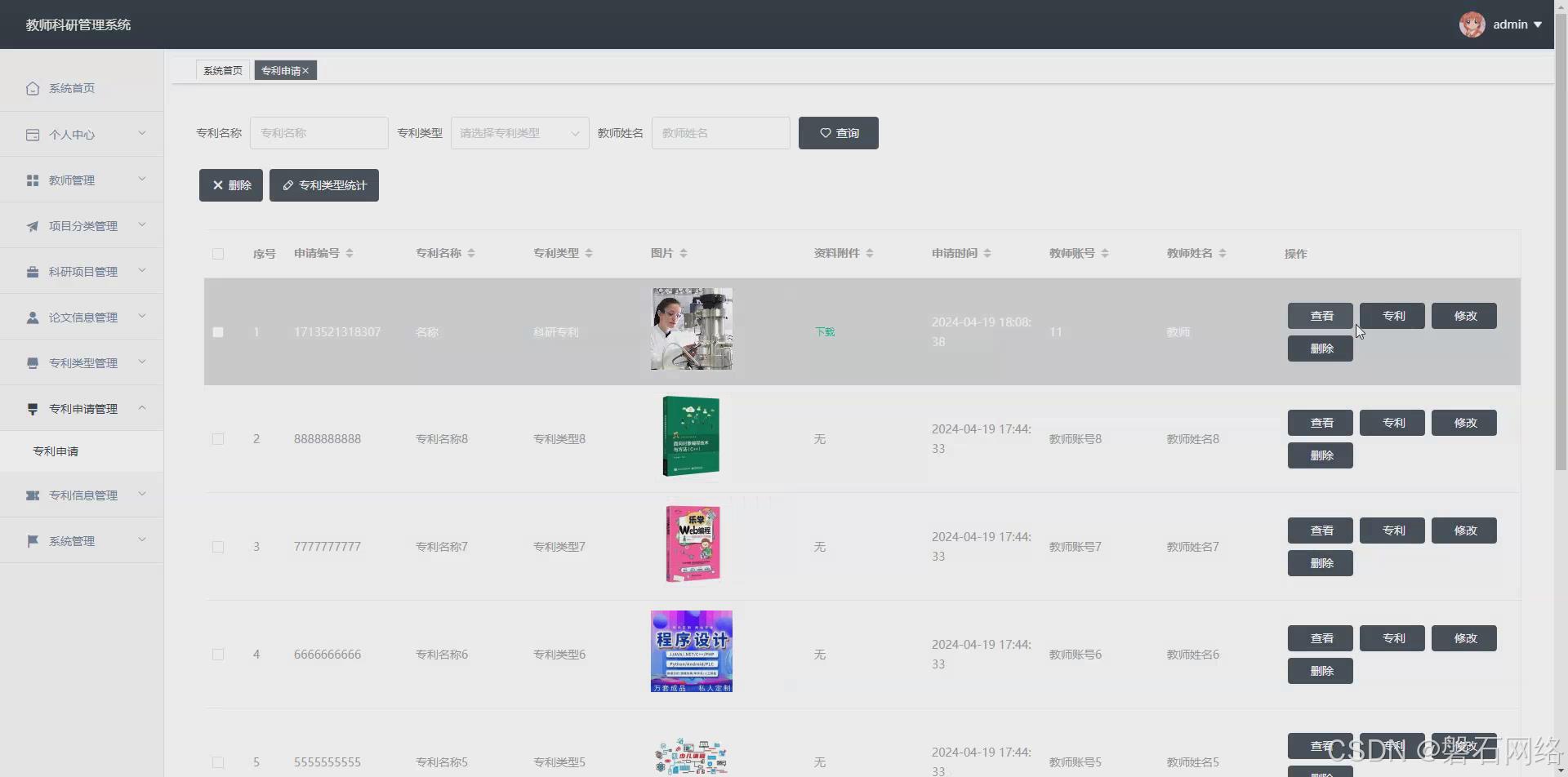Screen dimensions: 1568x777
Task: Sort the table by 教师账号
Action: pos(1105,253)
